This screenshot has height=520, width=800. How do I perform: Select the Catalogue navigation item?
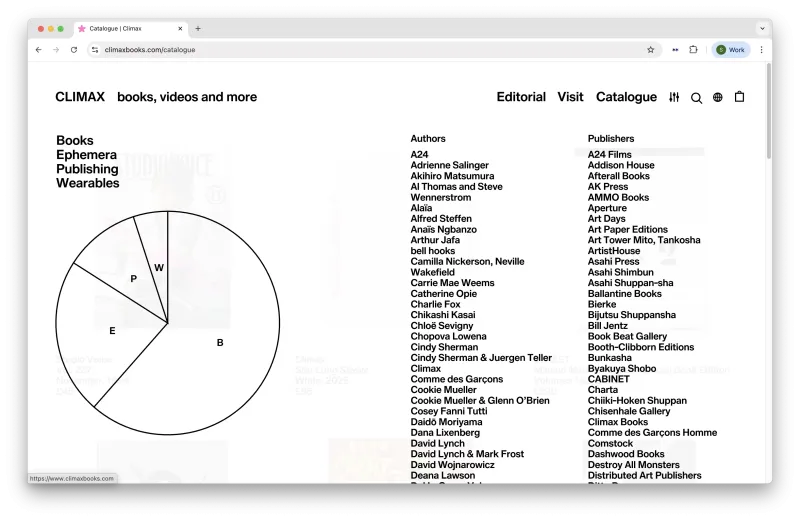pyautogui.click(x=626, y=97)
